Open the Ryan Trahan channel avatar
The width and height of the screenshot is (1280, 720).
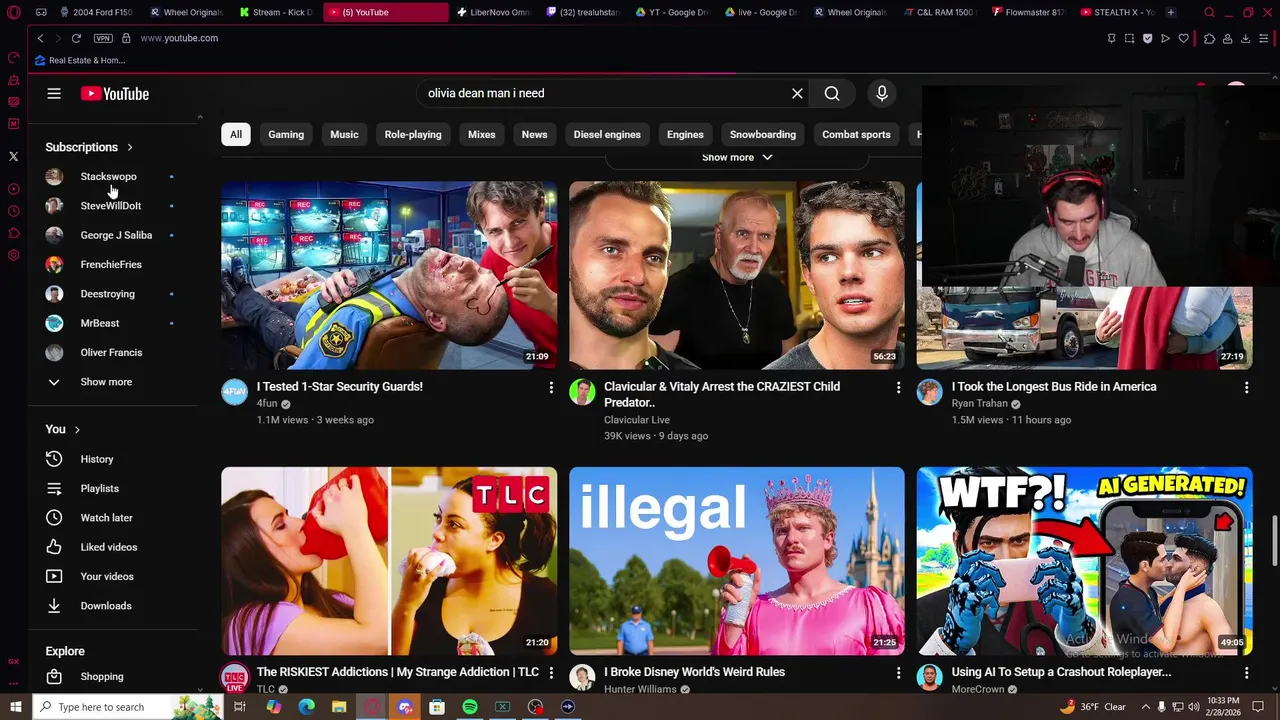(930, 392)
